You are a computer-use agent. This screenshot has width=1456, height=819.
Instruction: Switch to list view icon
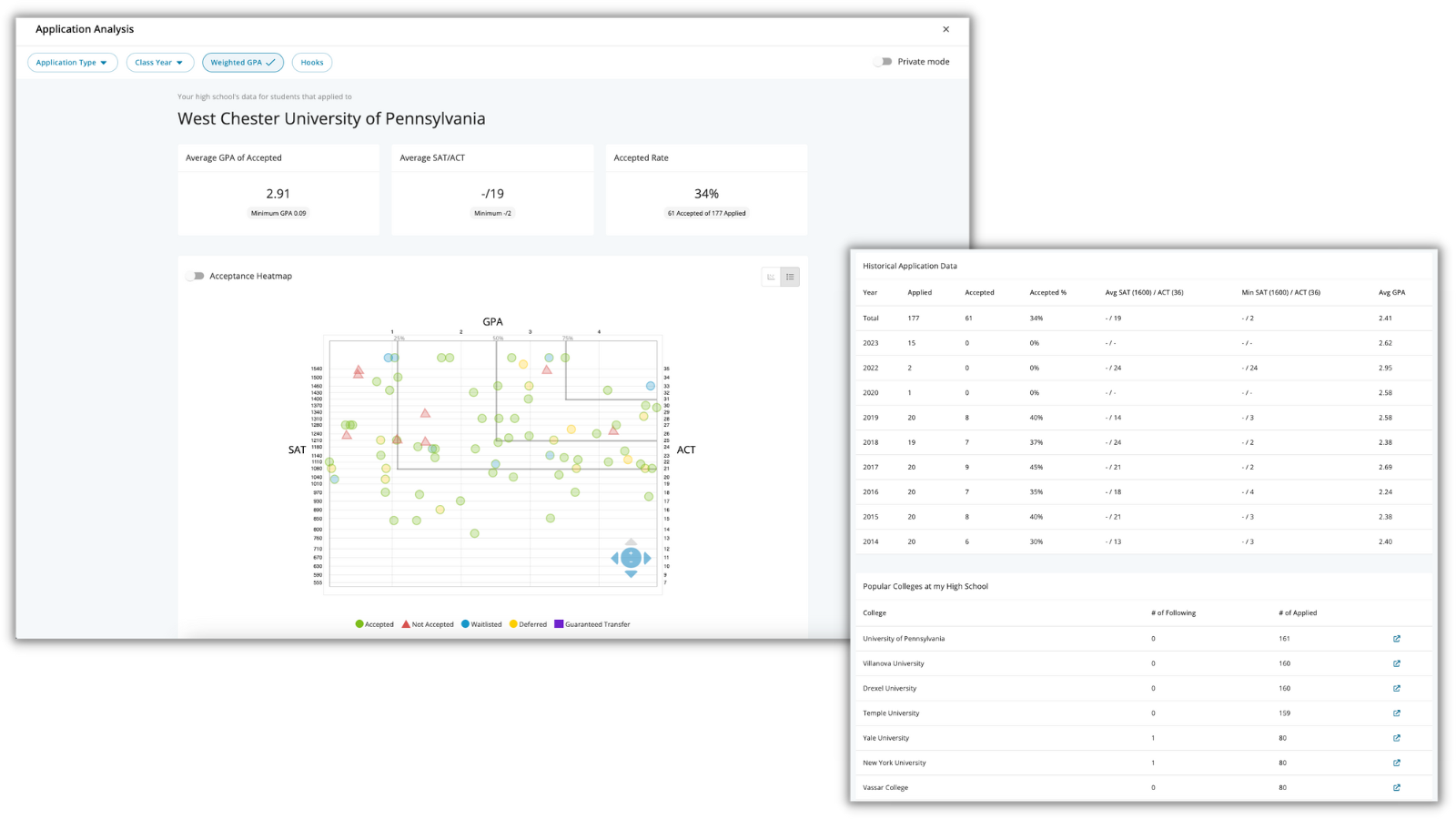click(x=790, y=277)
